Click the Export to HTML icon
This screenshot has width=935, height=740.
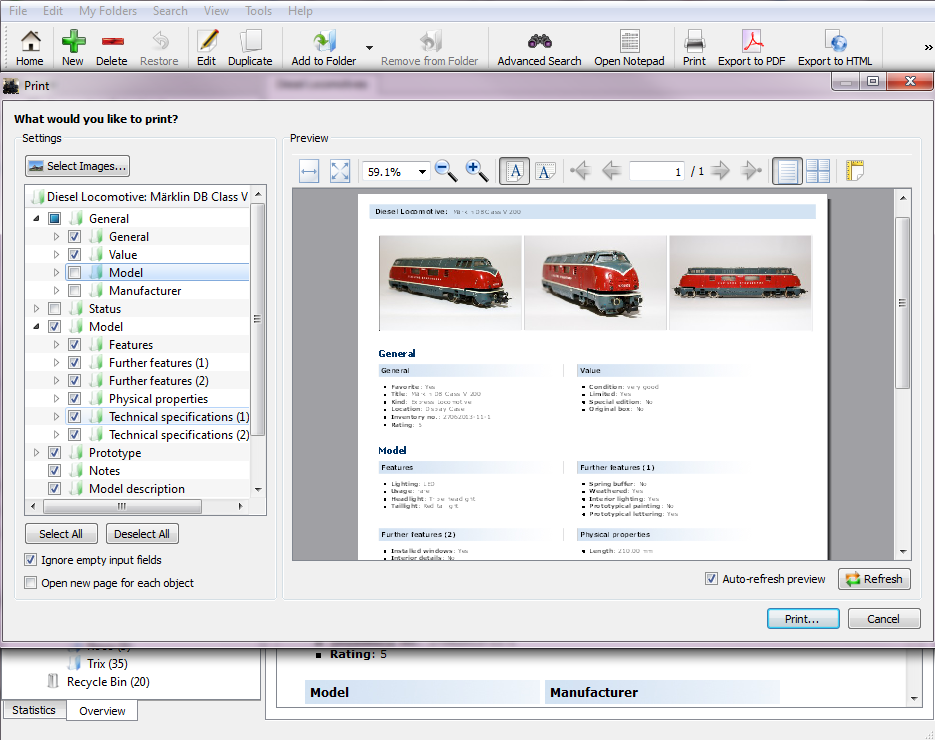tap(835, 41)
